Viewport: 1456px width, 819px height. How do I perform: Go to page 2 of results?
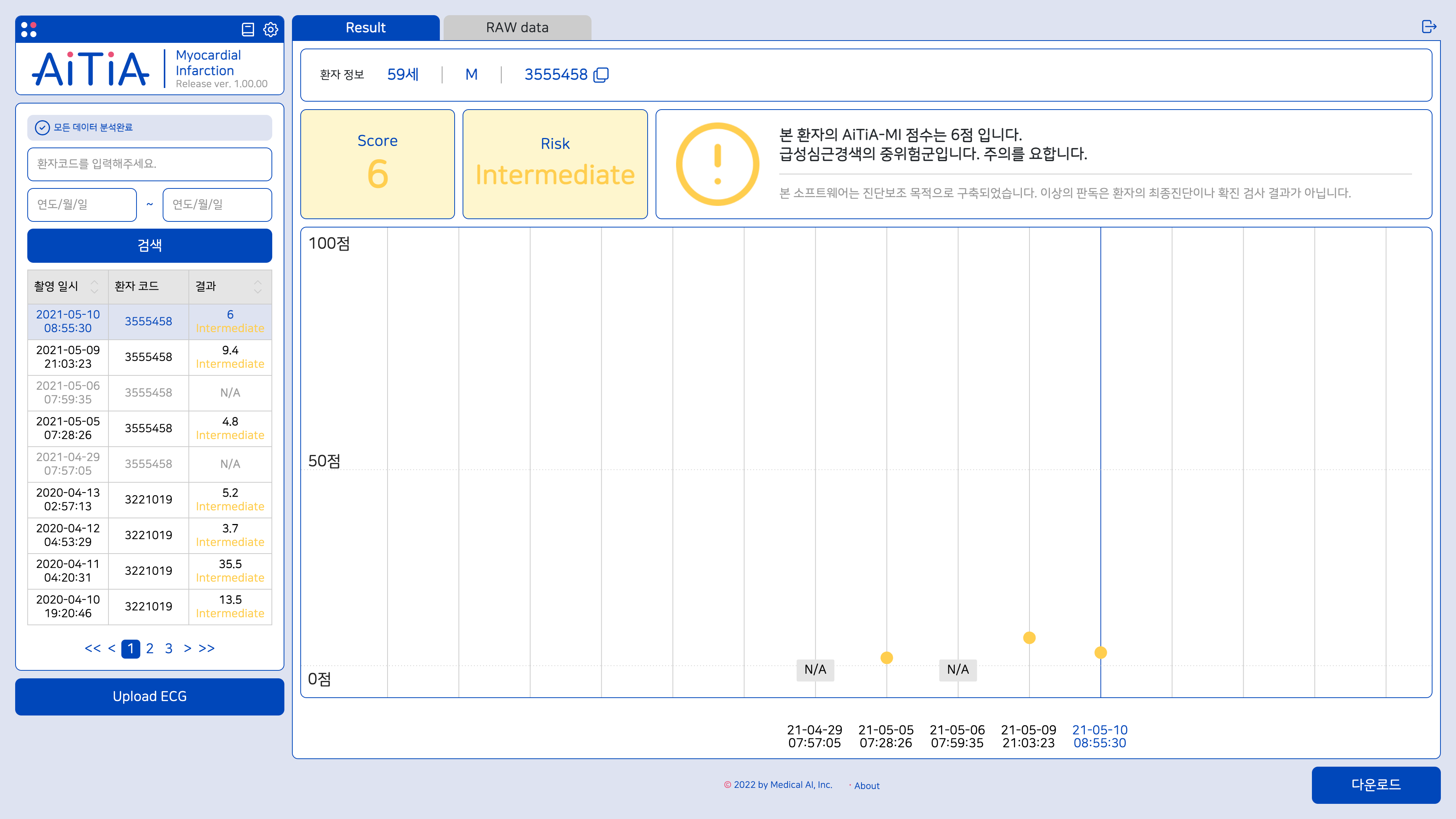[149, 648]
